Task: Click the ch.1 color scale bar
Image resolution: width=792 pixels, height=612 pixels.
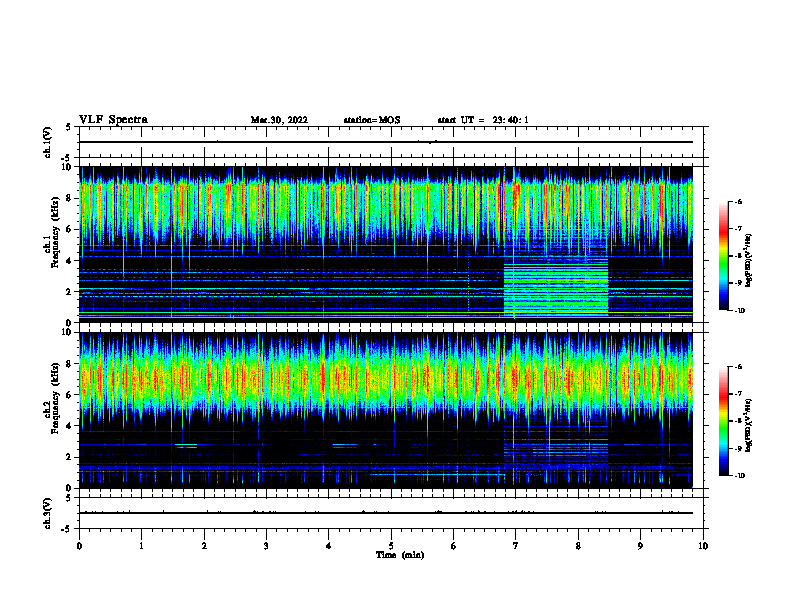Action: pos(723,256)
